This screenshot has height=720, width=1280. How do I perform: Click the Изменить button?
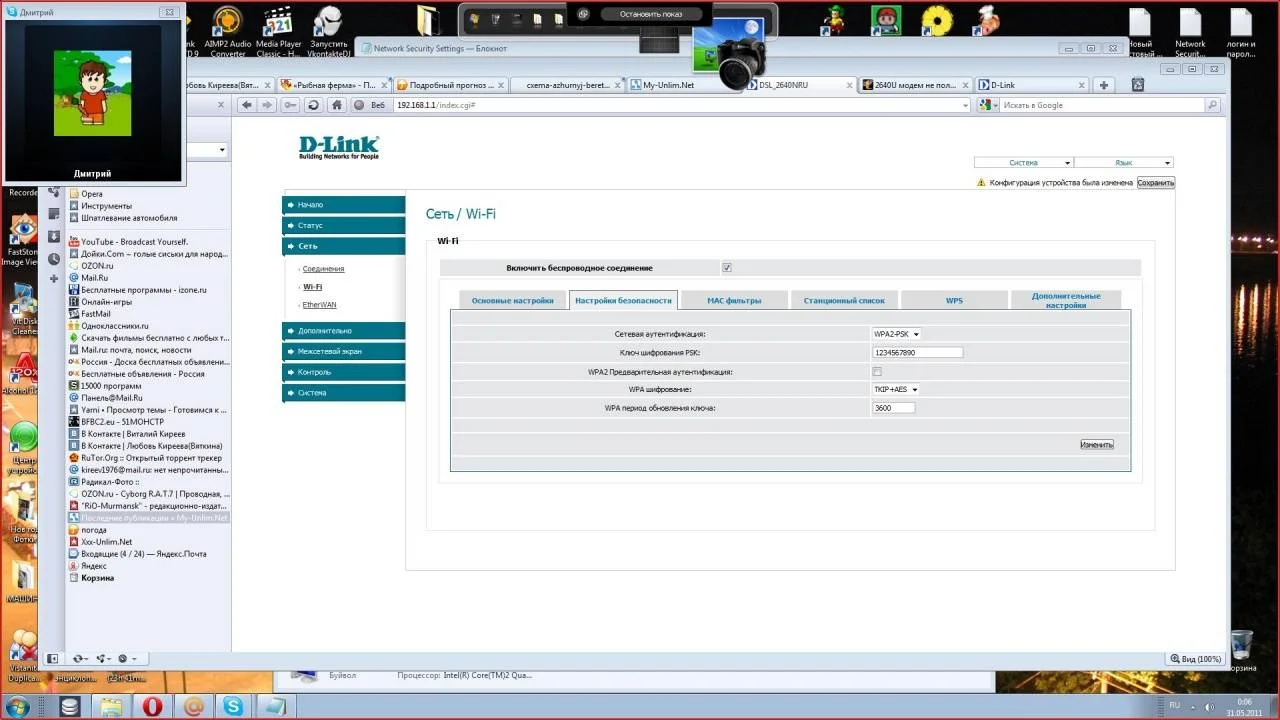(x=1097, y=444)
